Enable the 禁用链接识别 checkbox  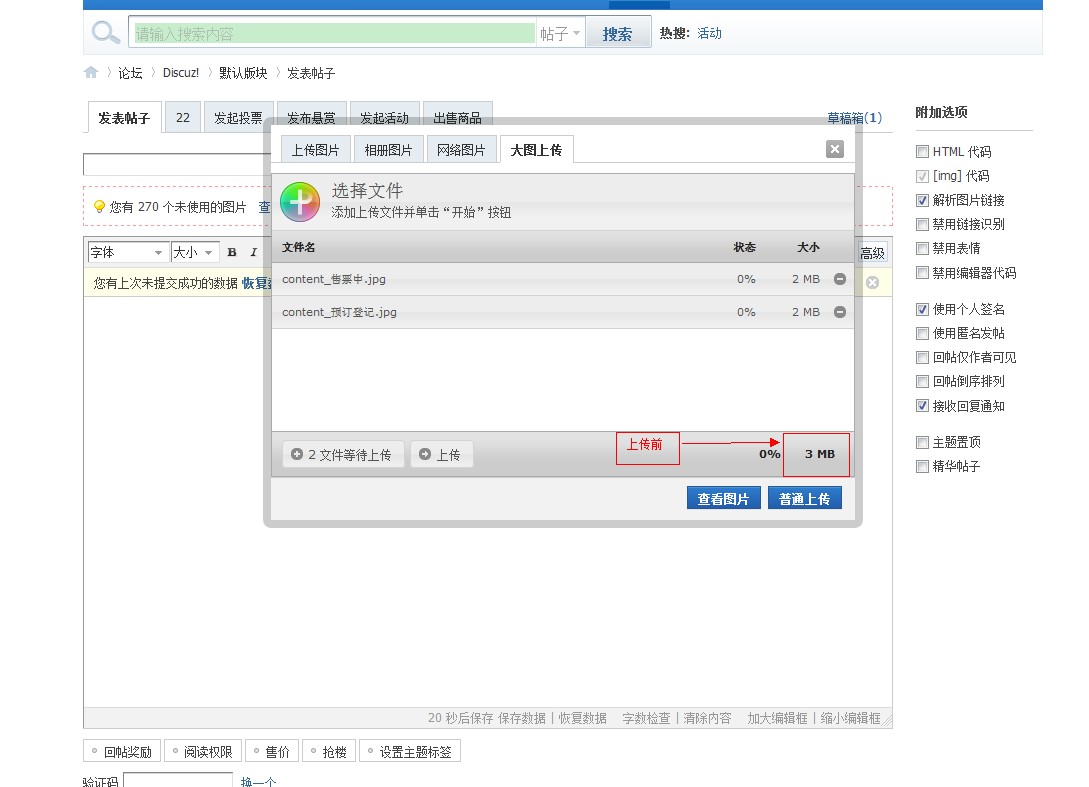tap(922, 224)
